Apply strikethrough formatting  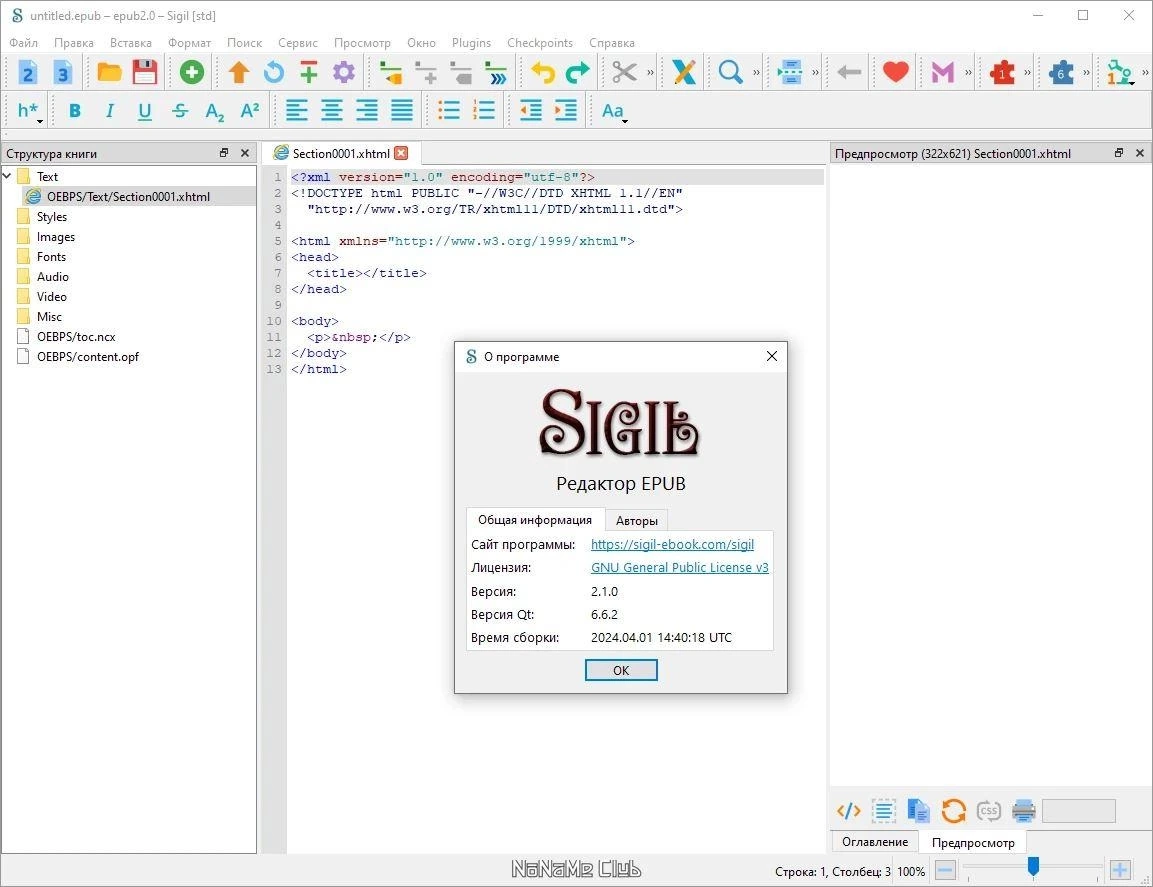click(179, 110)
